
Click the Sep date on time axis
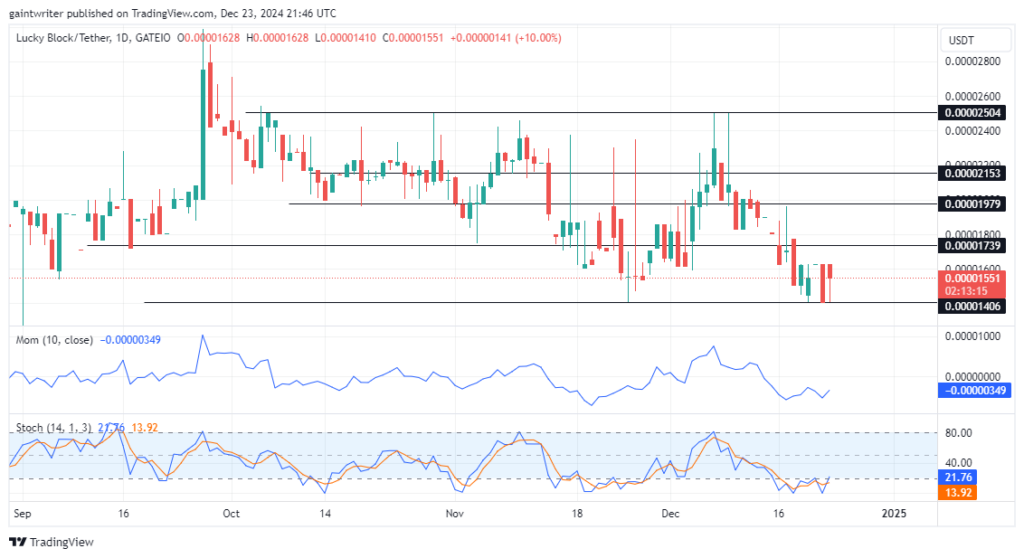tap(22, 513)
